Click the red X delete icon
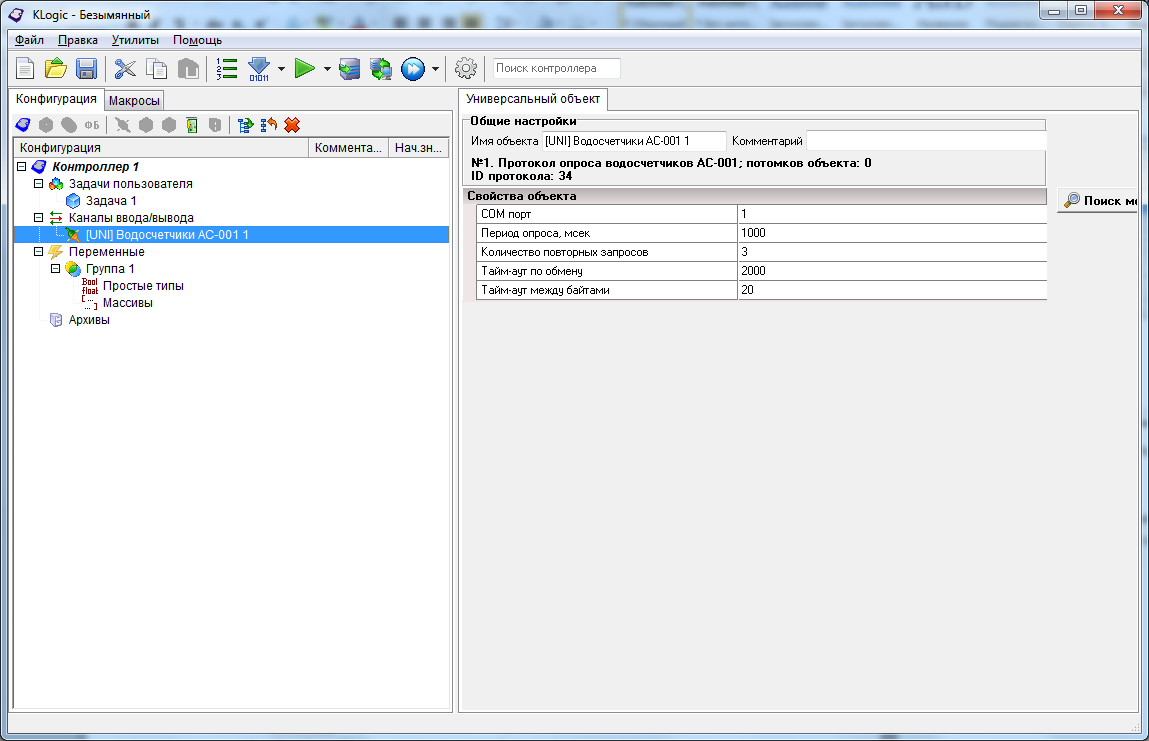The width and height of the screenshot is (1149, 741). click(292, 125)
